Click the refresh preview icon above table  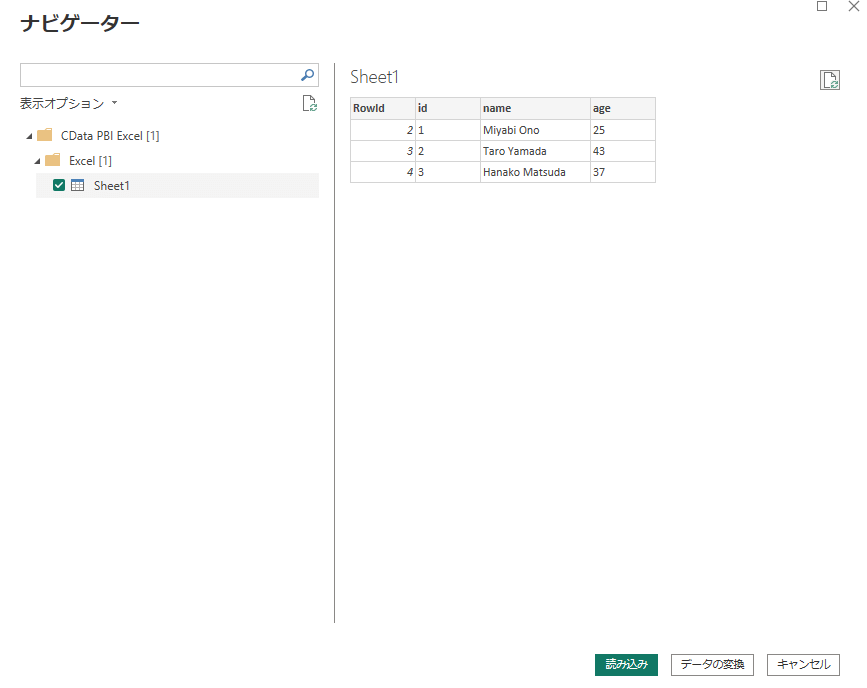click(x=829, y=81)
